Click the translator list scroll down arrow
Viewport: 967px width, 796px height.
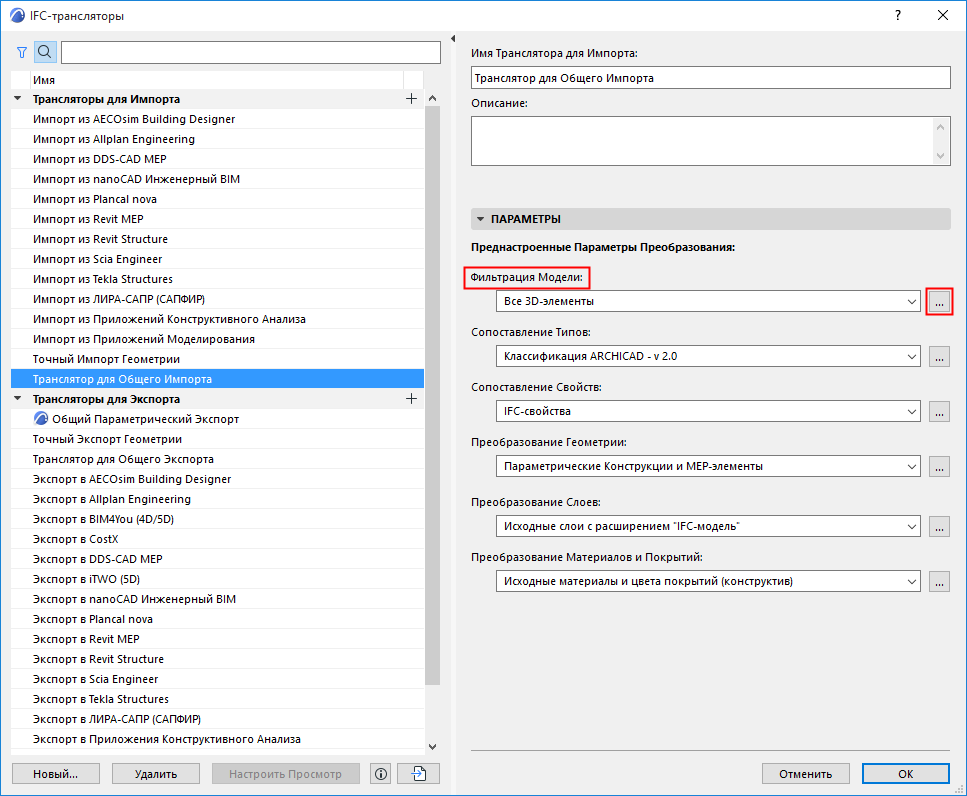pyautogui.click(x=432, y=747)
